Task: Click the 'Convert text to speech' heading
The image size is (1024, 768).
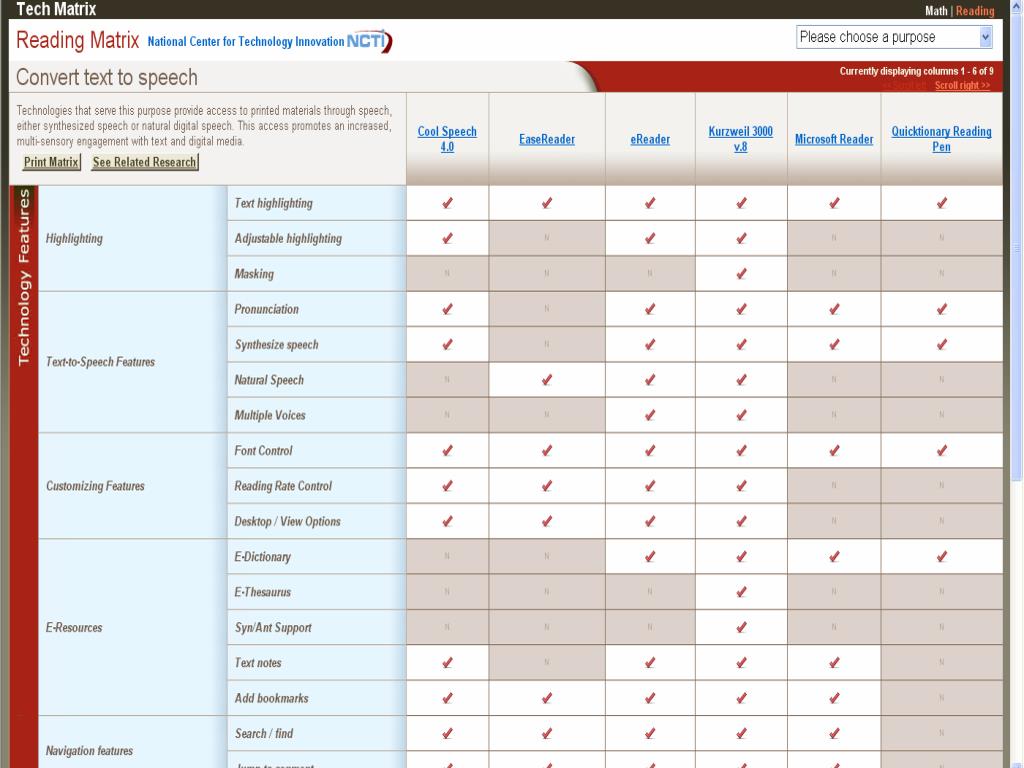Action: pyautogui.click(x=106, y=77)
